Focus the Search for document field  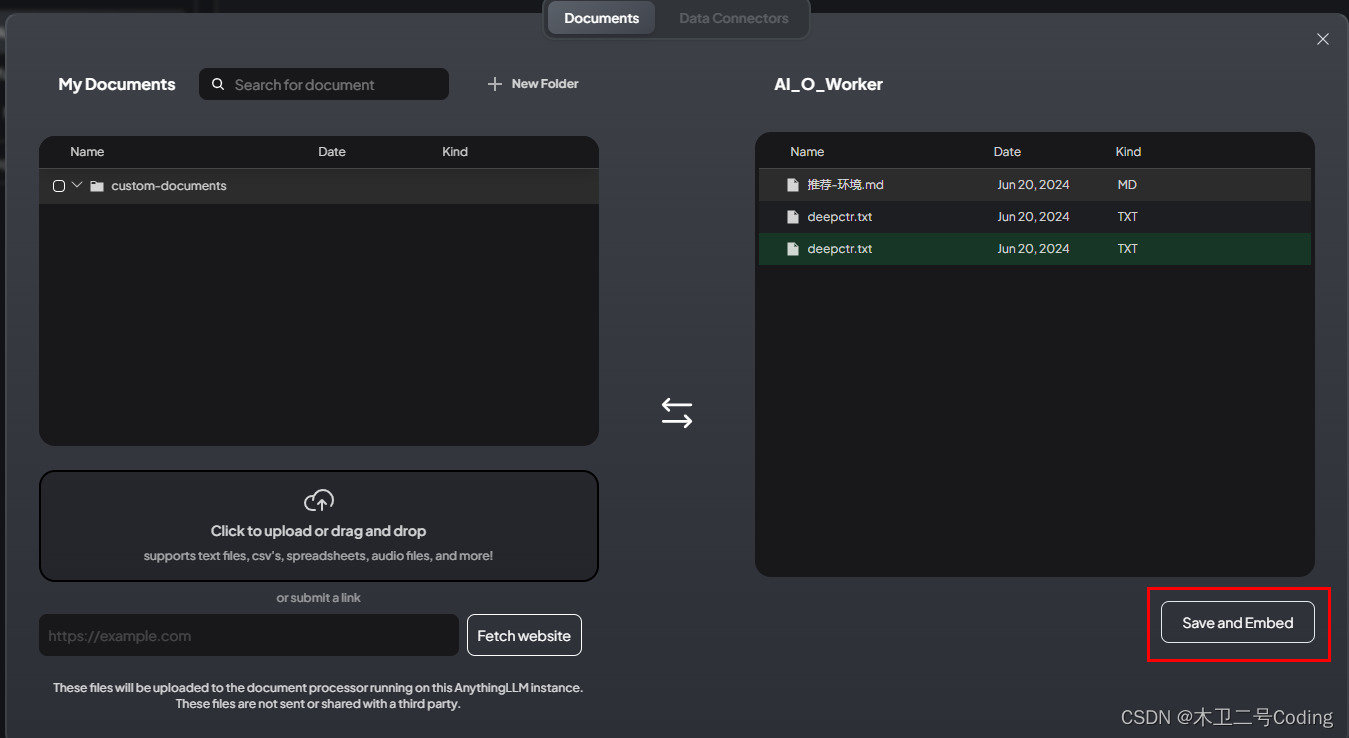coord(324,84)
